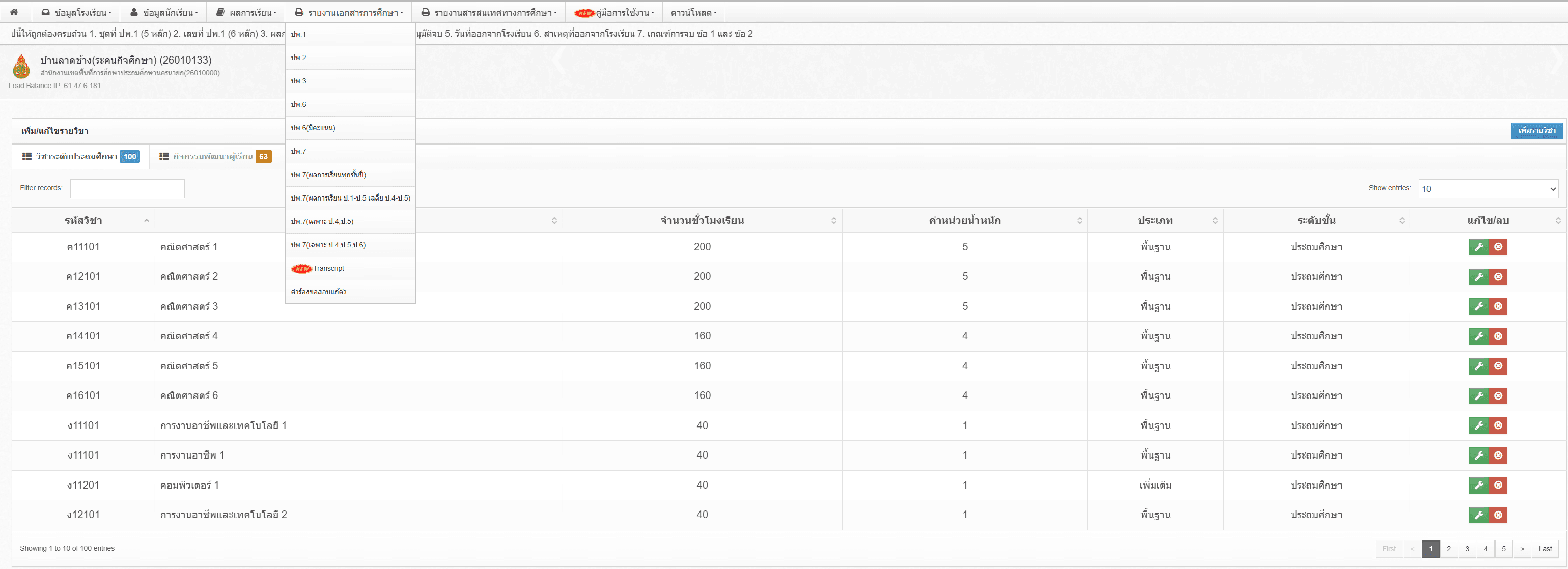Go to page 3 of results

click(1467, 549)
